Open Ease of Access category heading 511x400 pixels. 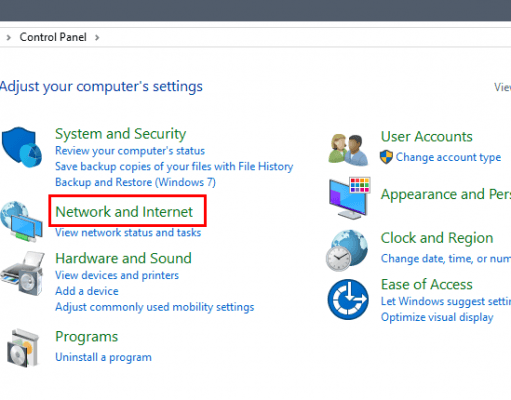pyautogui.click(x=427, y=284)
